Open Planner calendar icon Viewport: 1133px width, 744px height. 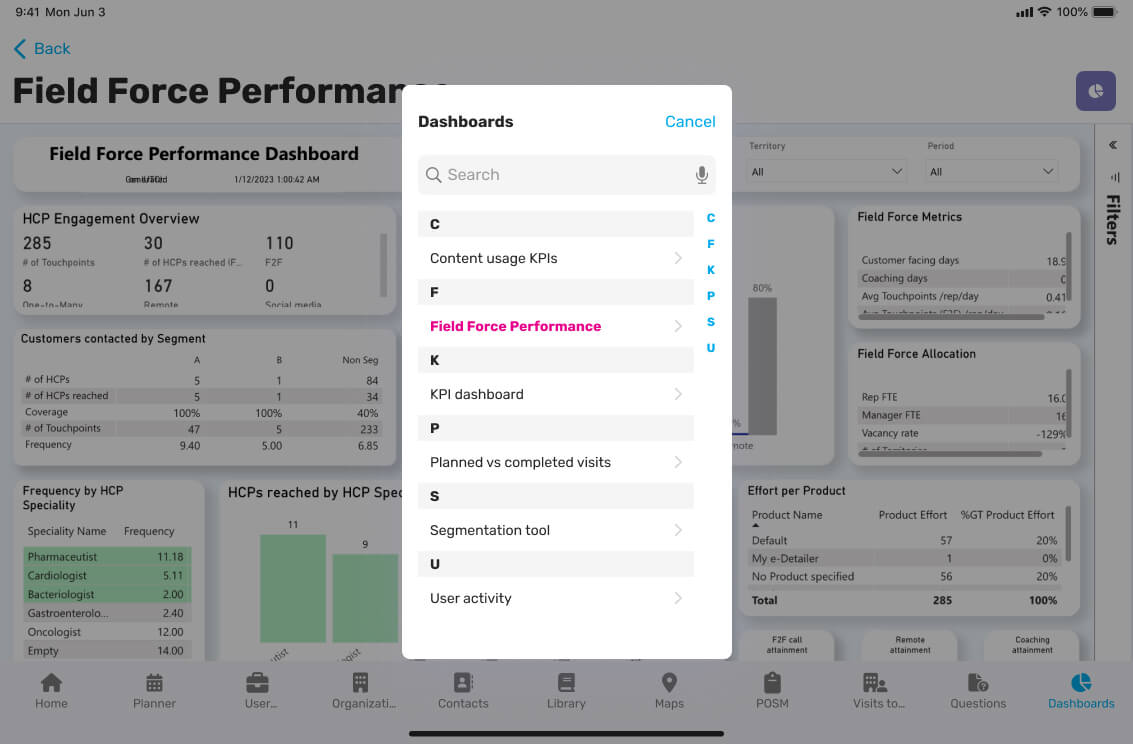coord(154,683)
